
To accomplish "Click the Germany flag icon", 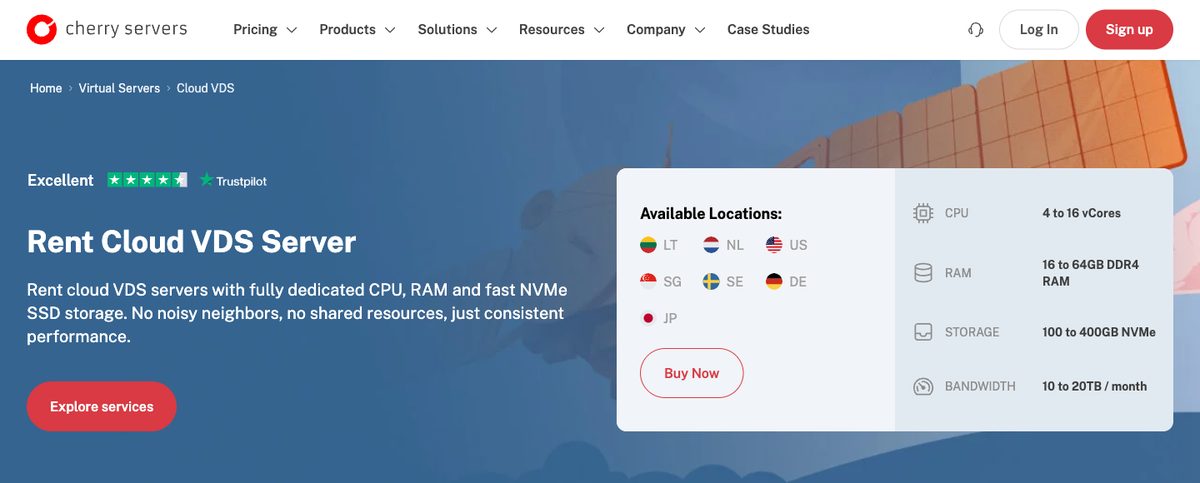I will tap(774, 282).
